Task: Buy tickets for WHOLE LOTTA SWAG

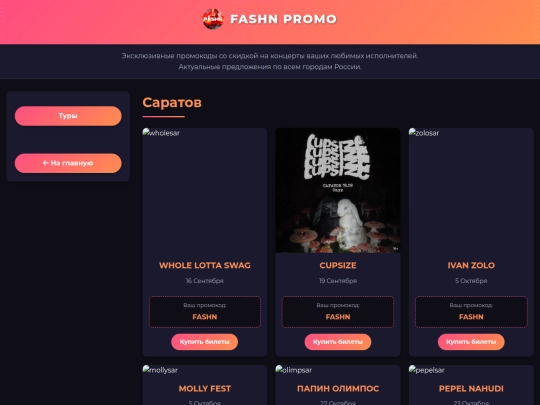Action: coord(205,342)
